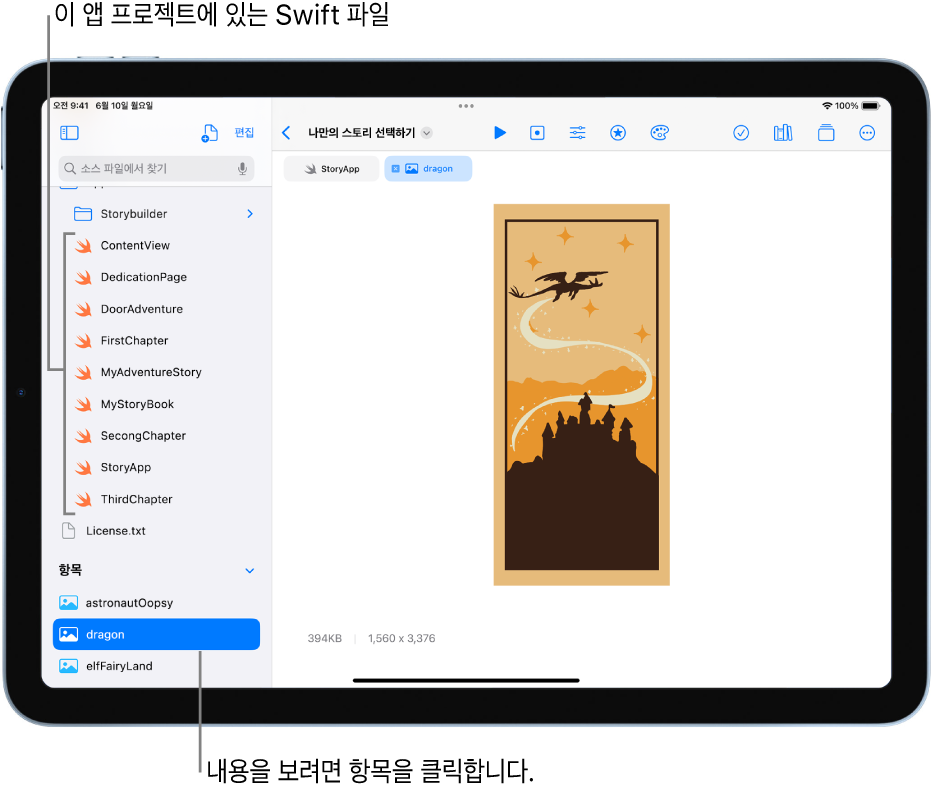Screen dimensions: 931x793
Task: Toggle the sidebar panel icon
Action: [x=69, y=133]
